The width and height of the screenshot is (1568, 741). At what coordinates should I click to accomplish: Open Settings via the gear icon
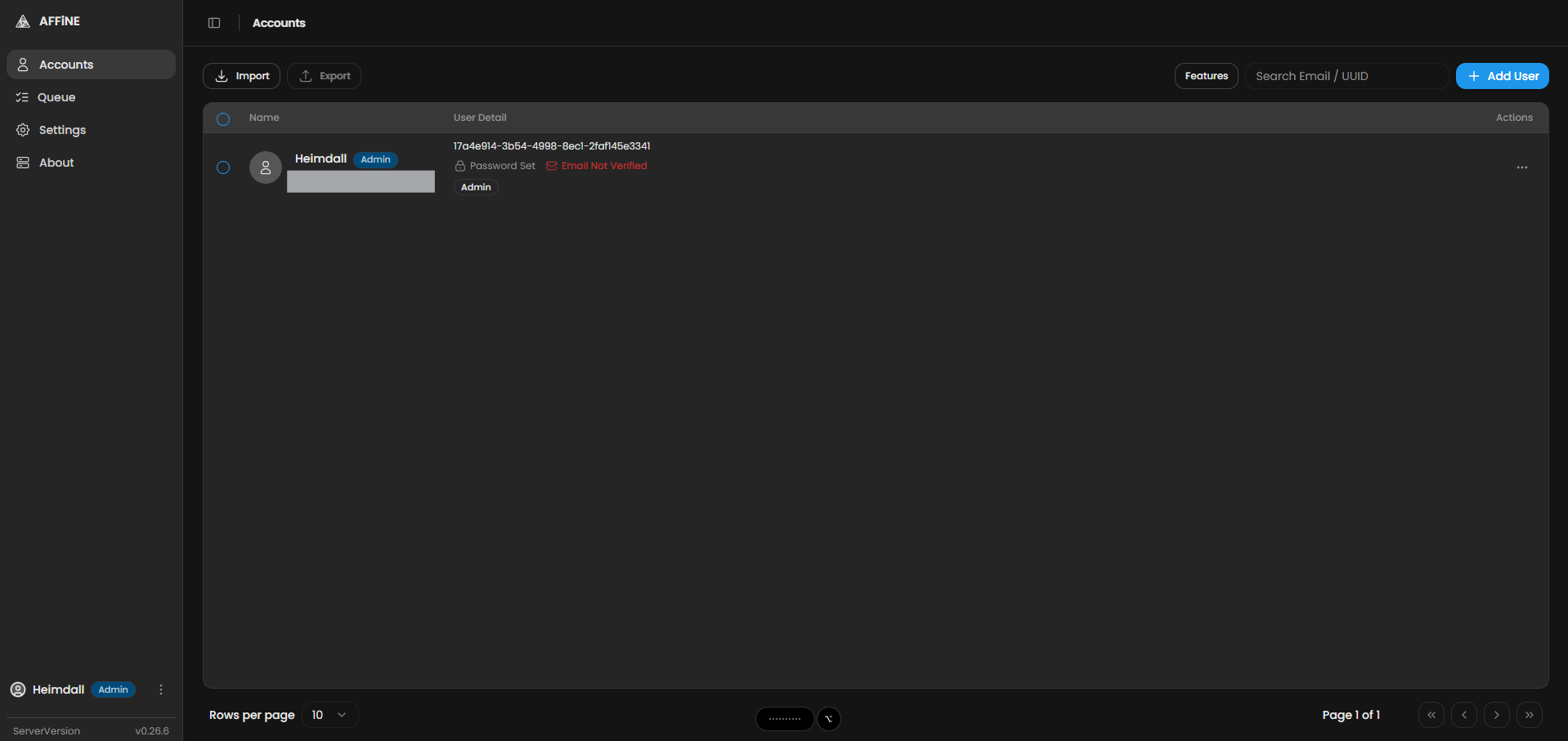click(x=22, y=130)
